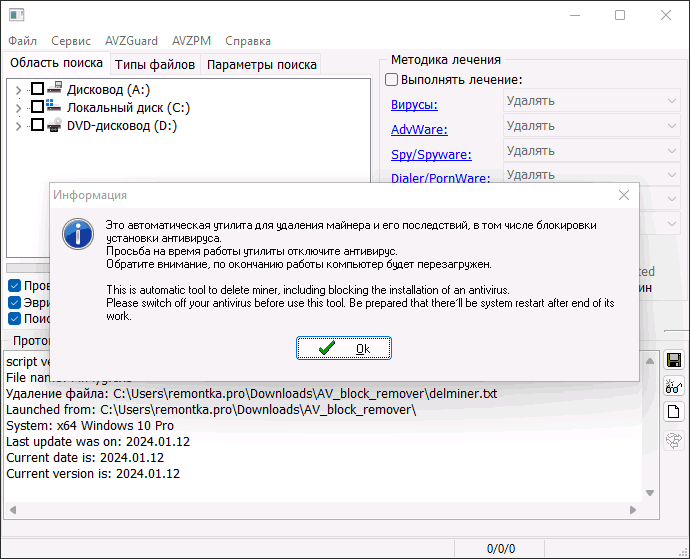Screen dimensions: 690x559
Task: Click the blank page clear-log icon
Action: [x=674, y=412]
